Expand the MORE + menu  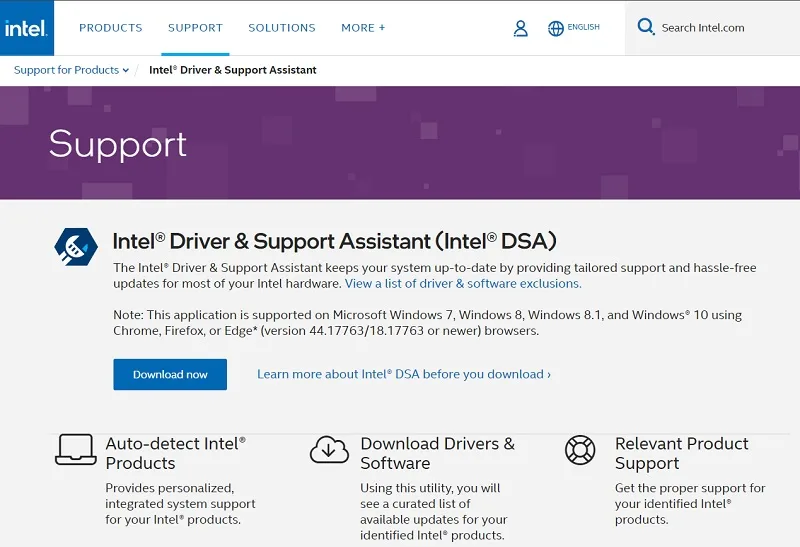tap(363, 28)
